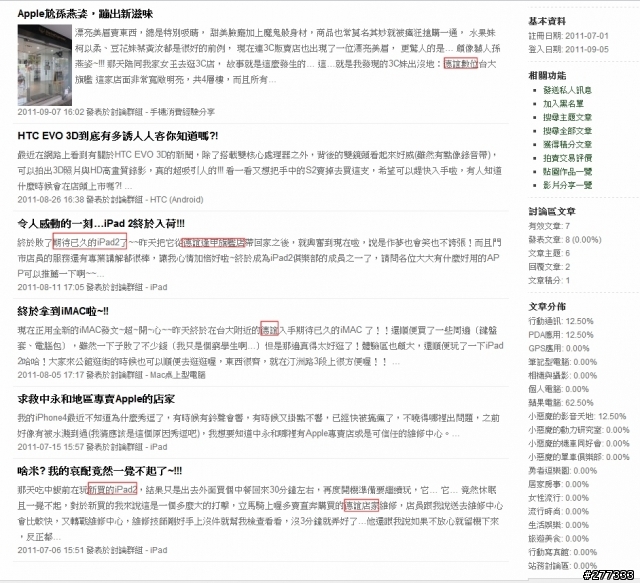Click 加入黑名單 to blacklist this user
The image size is (640, 583).
tap(563, 104)
